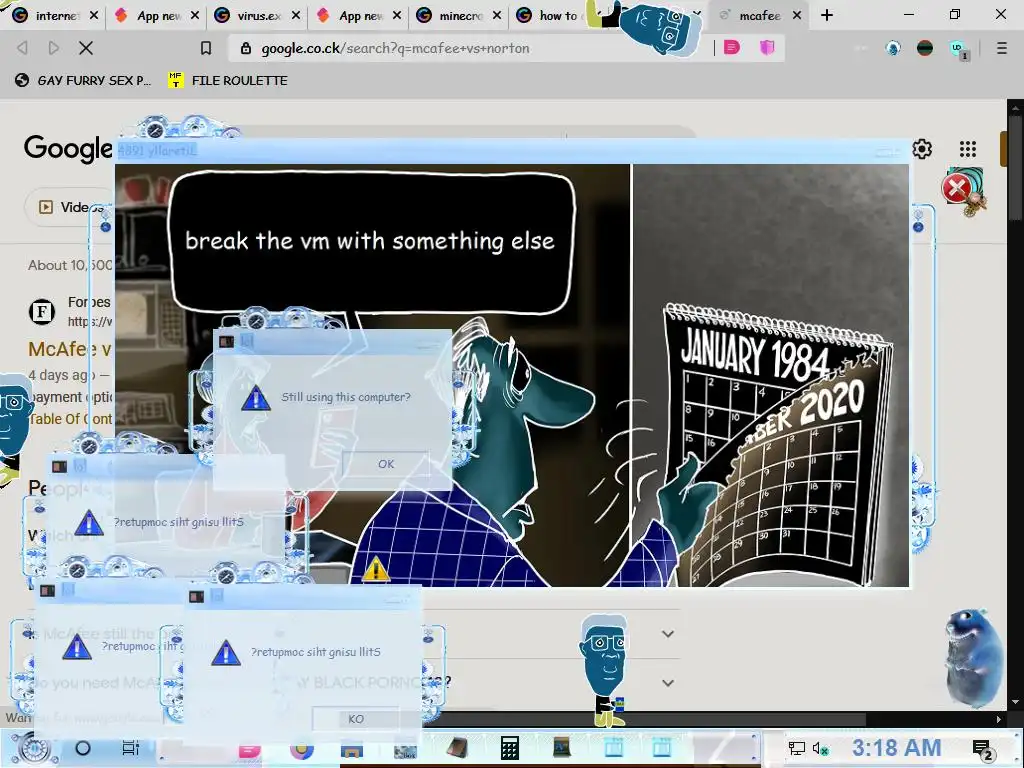Click the dark round extension icon in the toolbar

point(925,48)
